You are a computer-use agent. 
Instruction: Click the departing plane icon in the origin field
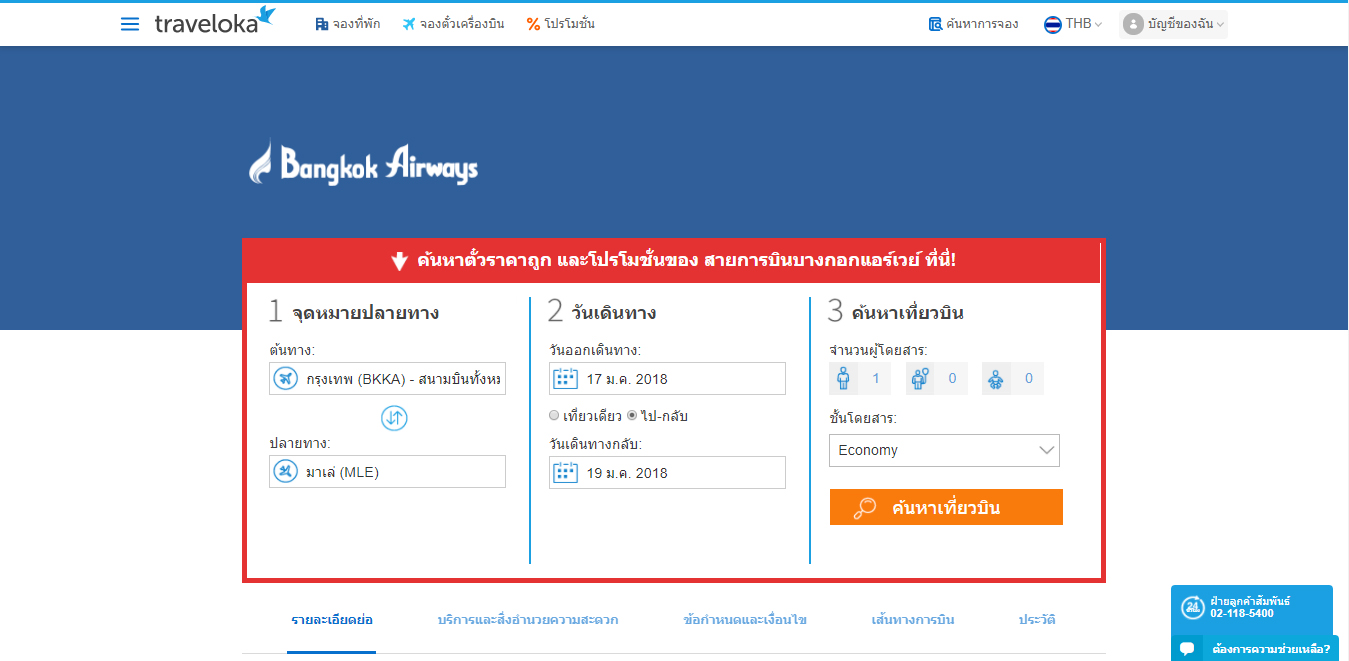tap(286, 379)
